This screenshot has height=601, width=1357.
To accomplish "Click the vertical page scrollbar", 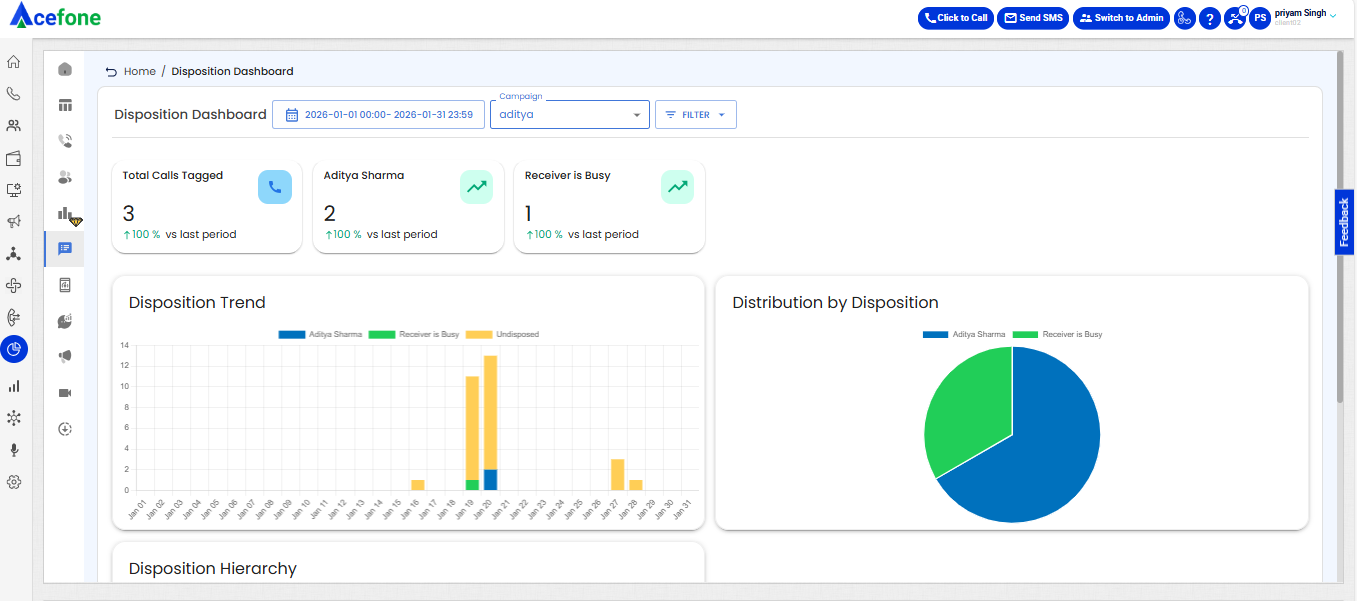I will (1340, 225).
